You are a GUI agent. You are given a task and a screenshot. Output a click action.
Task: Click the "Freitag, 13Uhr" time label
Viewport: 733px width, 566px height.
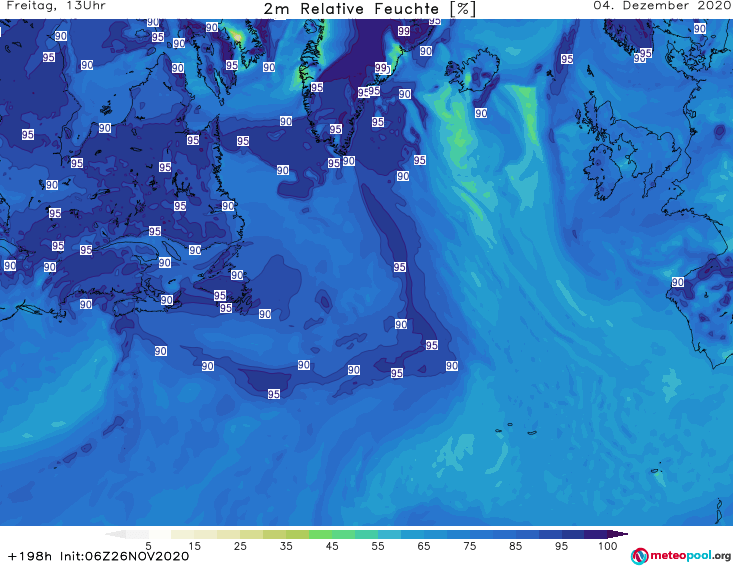[57, 6]
